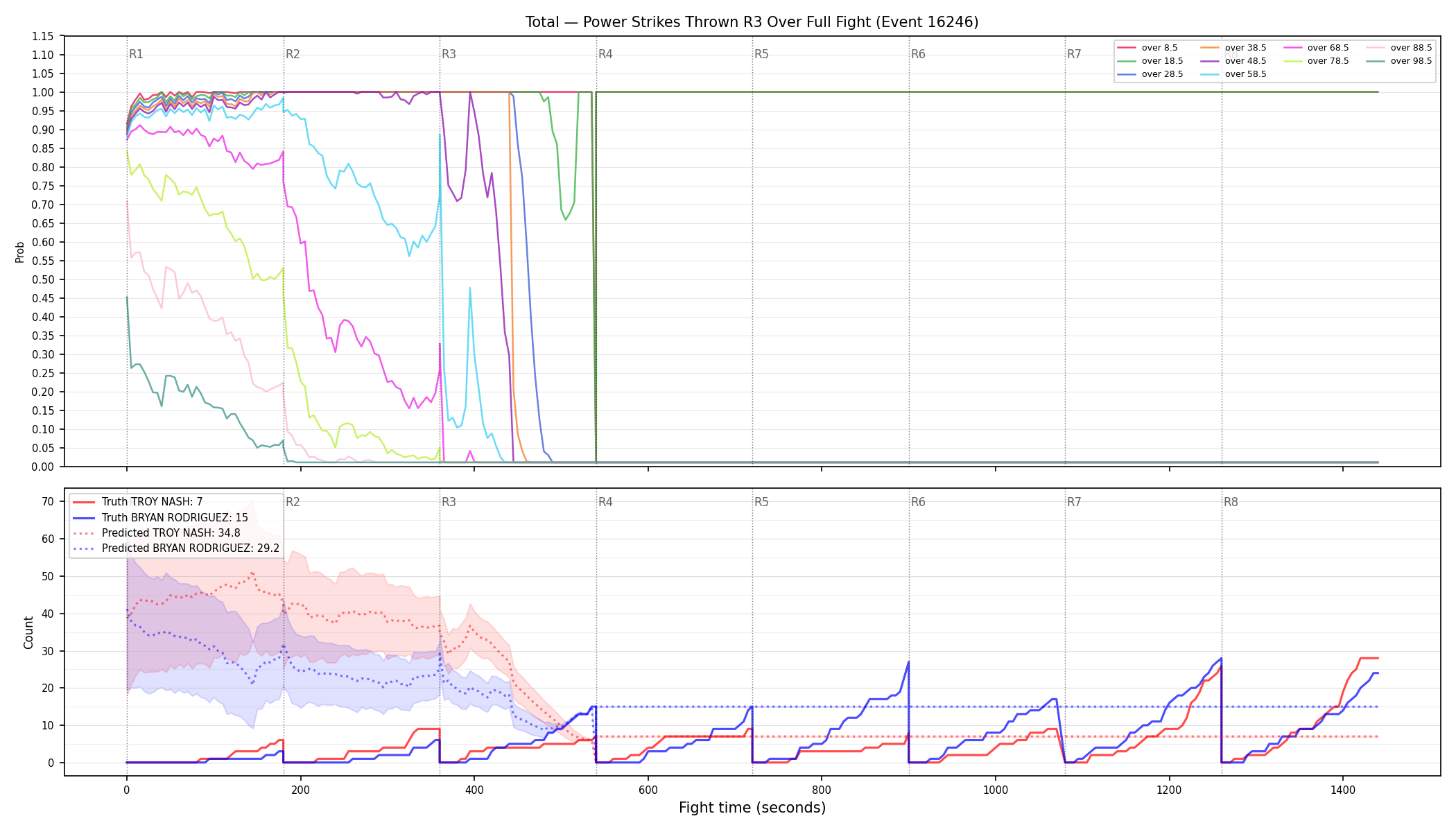Click the Prob axis tick label 0.50

point(44,279)
